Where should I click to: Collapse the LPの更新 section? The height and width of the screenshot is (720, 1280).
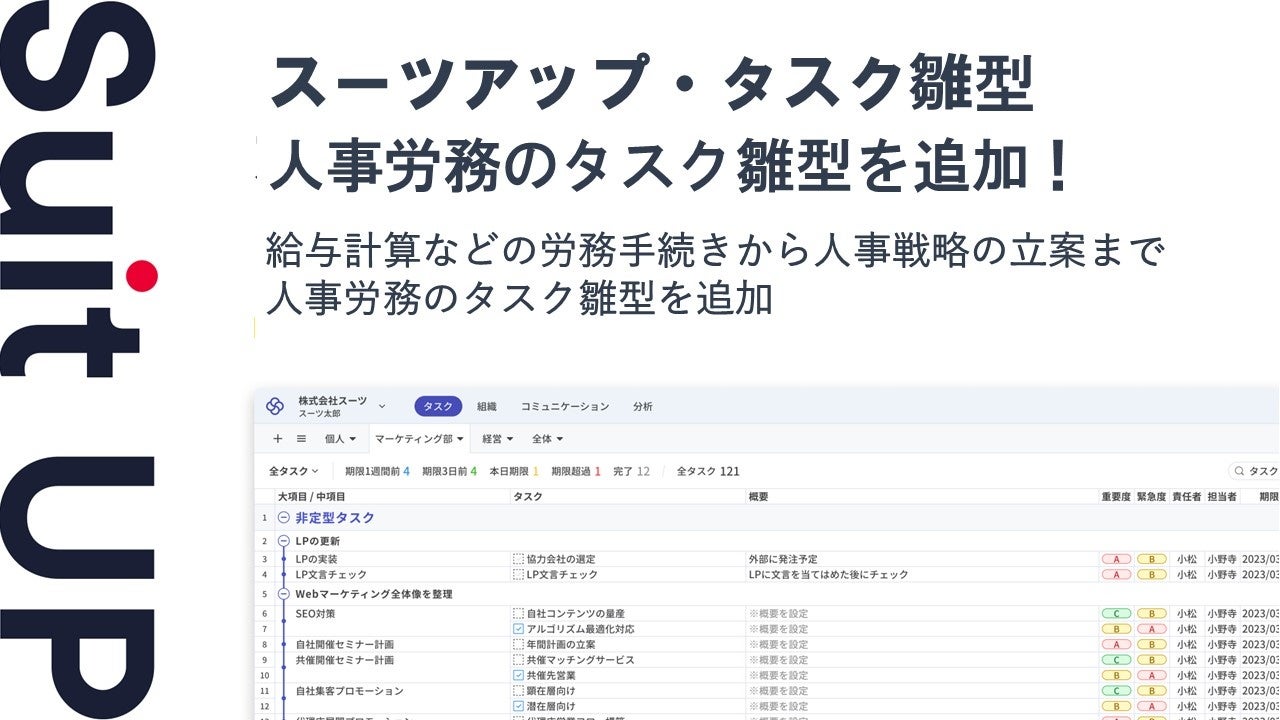pos(283,541)
